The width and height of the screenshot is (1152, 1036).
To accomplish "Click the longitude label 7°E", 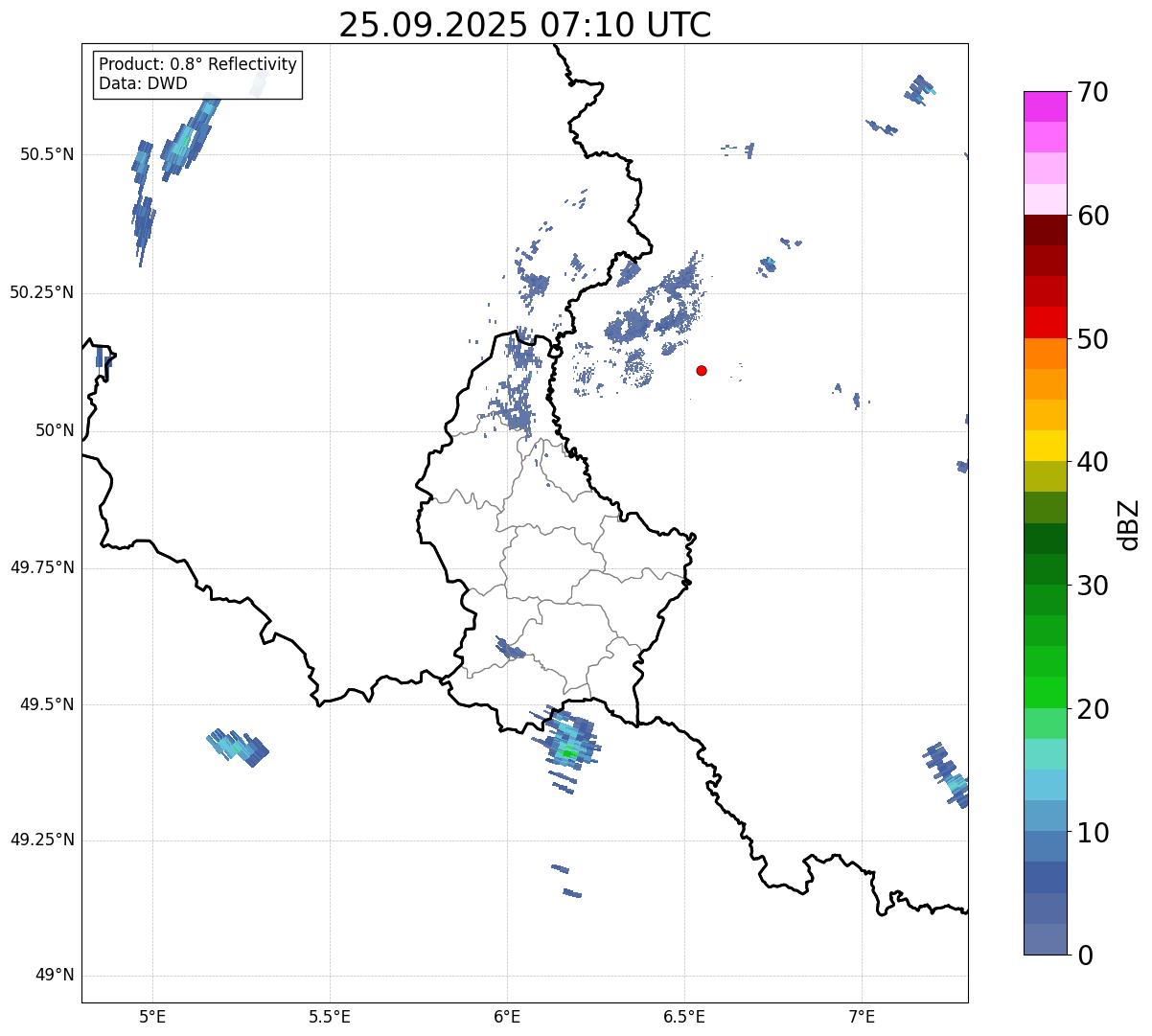I will pos(863,1016).
